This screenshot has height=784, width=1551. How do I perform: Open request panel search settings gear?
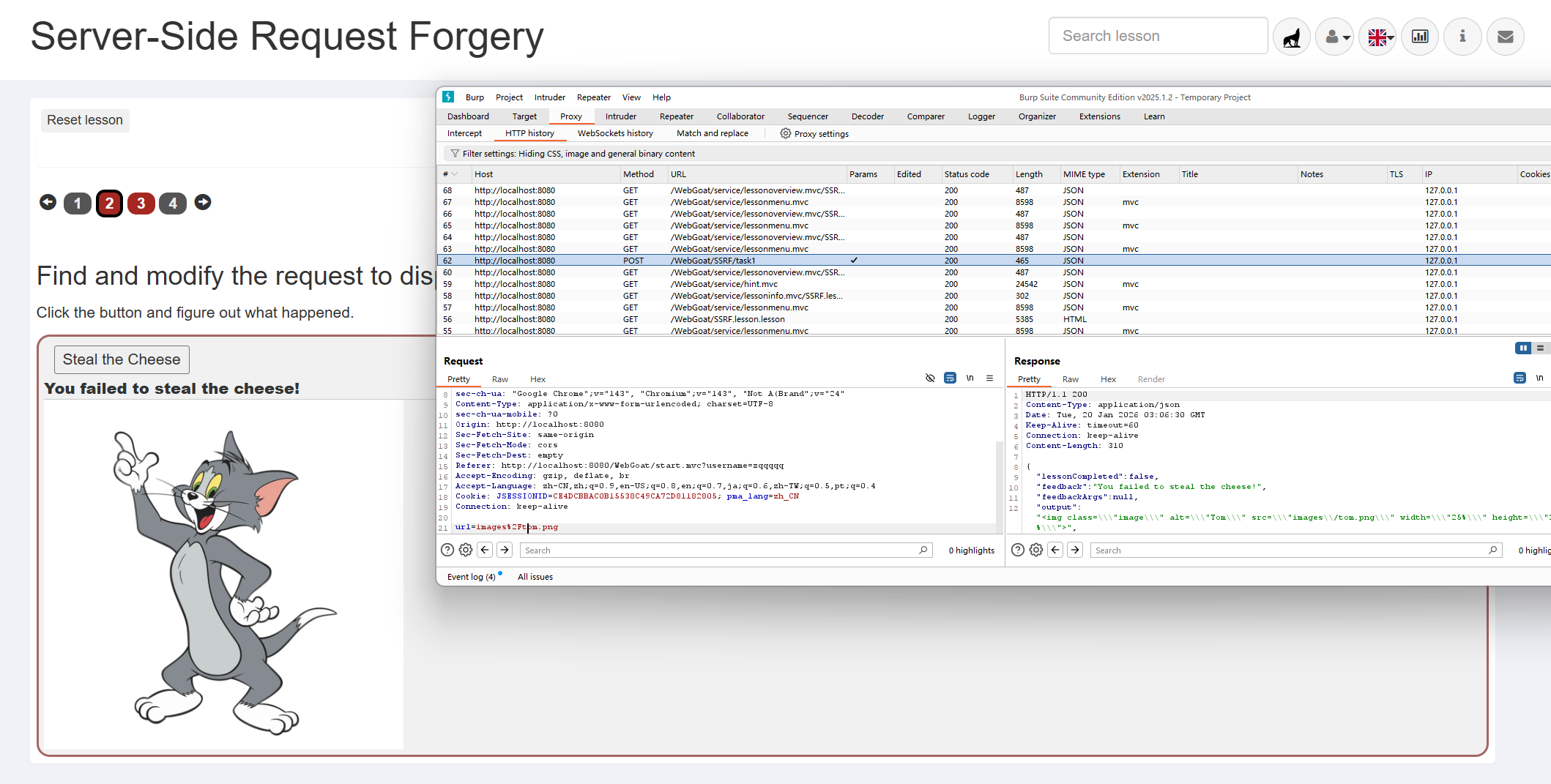click(466, 550)
